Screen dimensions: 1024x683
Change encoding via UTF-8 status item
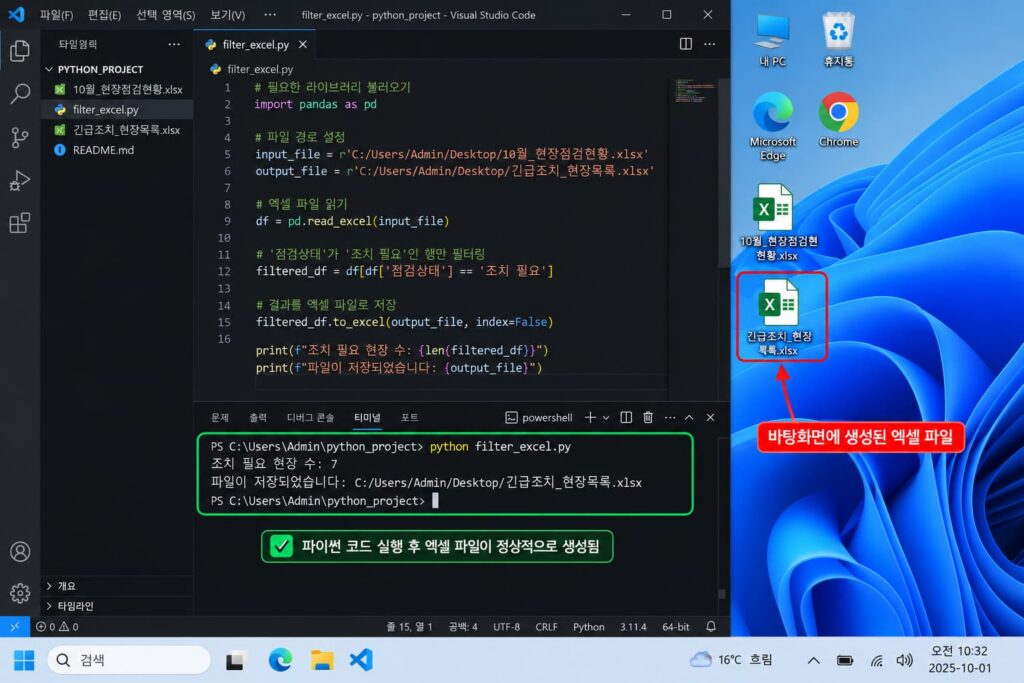(507, 627)
